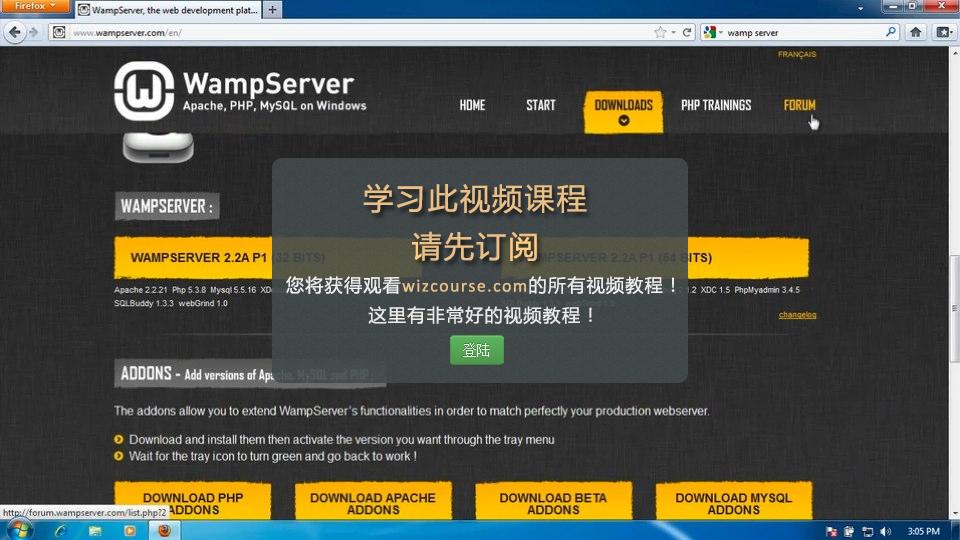Select the WampServer browser tab
This screenshot has width=960, height=540.
coord(168,10)
